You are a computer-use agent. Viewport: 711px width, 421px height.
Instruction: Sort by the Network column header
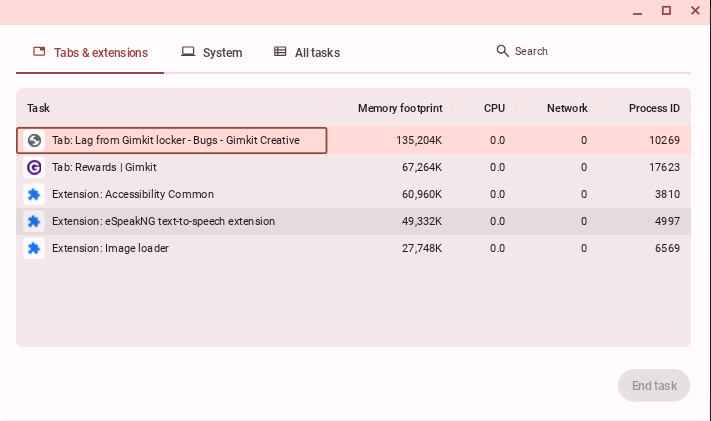(x=566, y=108)
